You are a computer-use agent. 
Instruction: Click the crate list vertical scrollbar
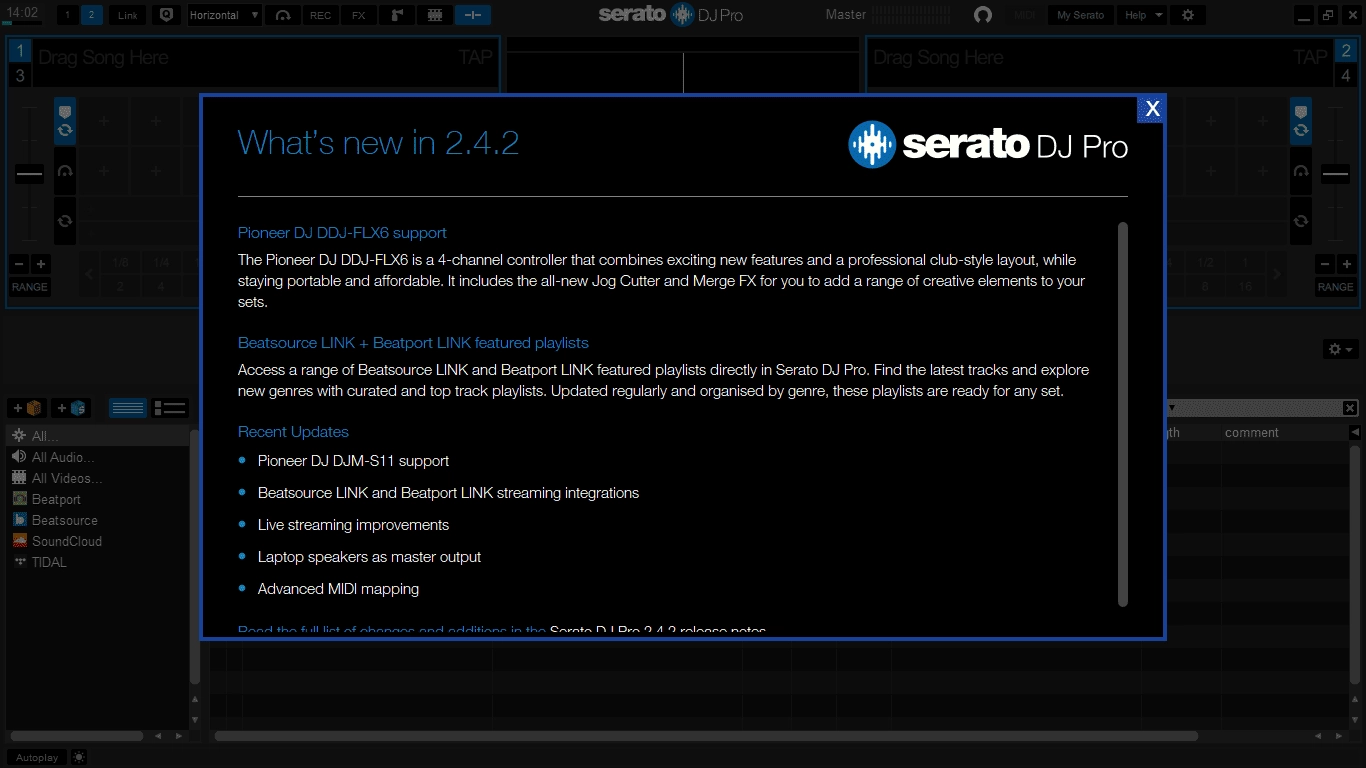[195, 556]
